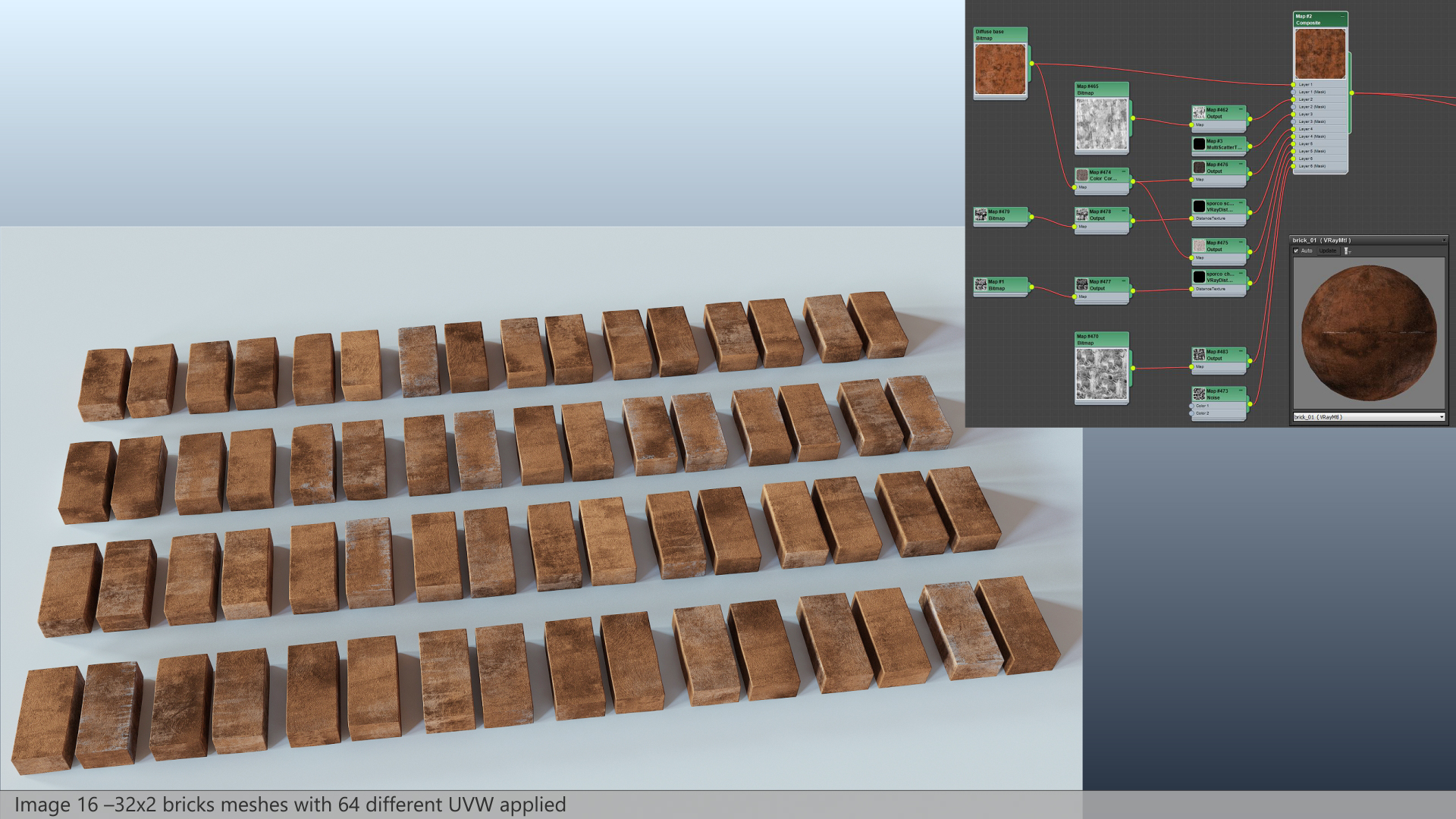The image size is (1456, 819).
Task: Click the sample slot icon beside Update button
Action: tap(1346, 251)
